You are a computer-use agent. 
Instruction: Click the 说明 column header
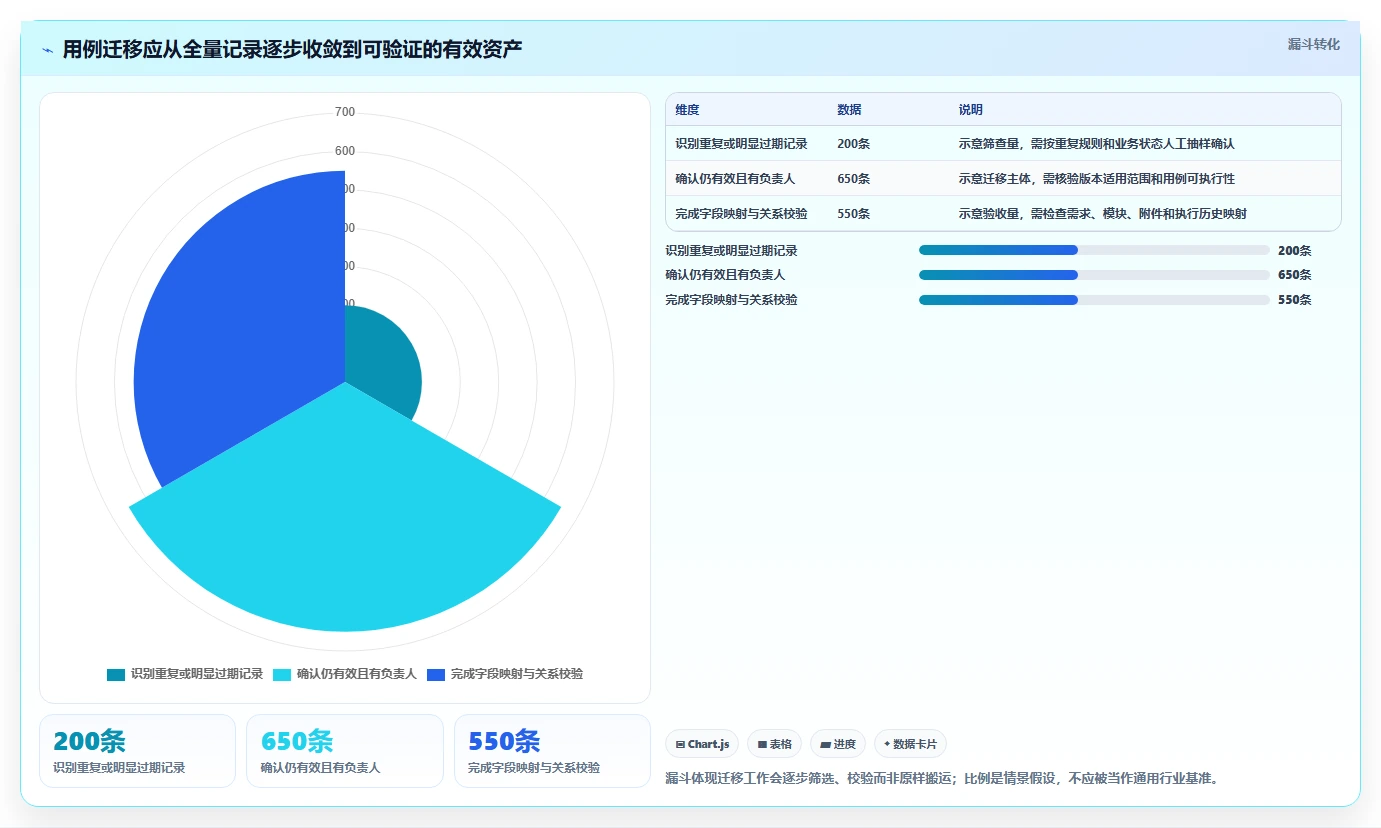(x=970, y=110)
